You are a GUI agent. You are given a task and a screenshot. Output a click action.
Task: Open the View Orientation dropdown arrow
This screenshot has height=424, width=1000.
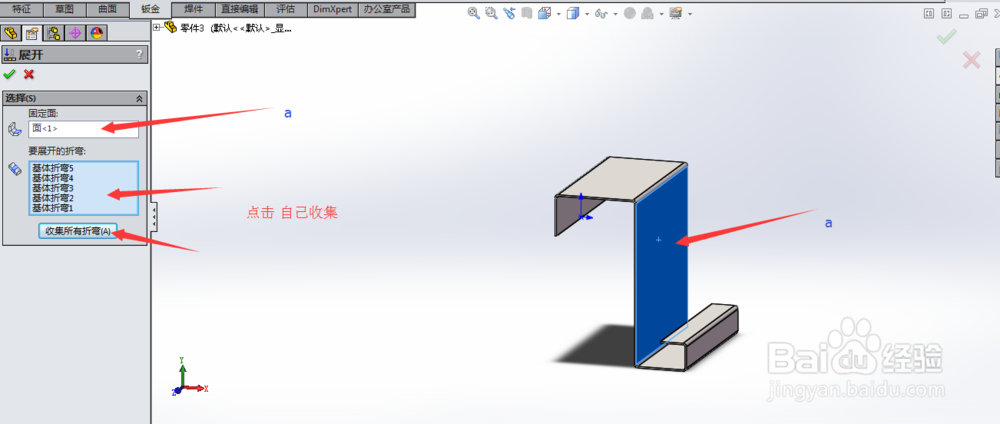tap(559, 14)
